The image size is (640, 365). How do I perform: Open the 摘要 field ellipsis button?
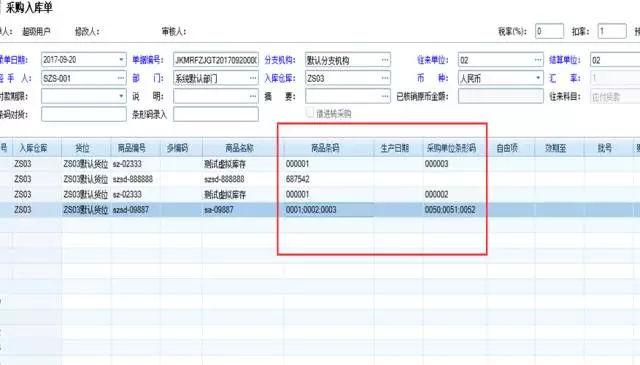click(384, 96)
